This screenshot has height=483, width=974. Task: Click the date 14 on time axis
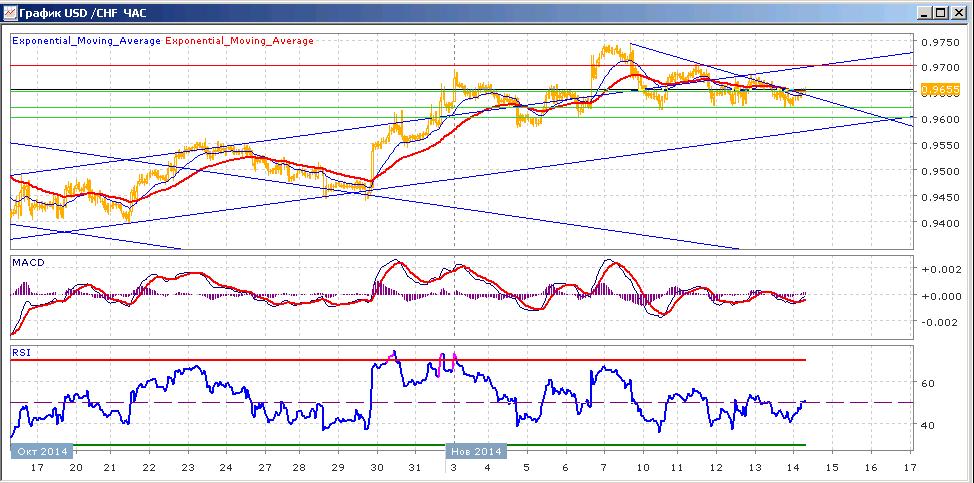point(793,467)
